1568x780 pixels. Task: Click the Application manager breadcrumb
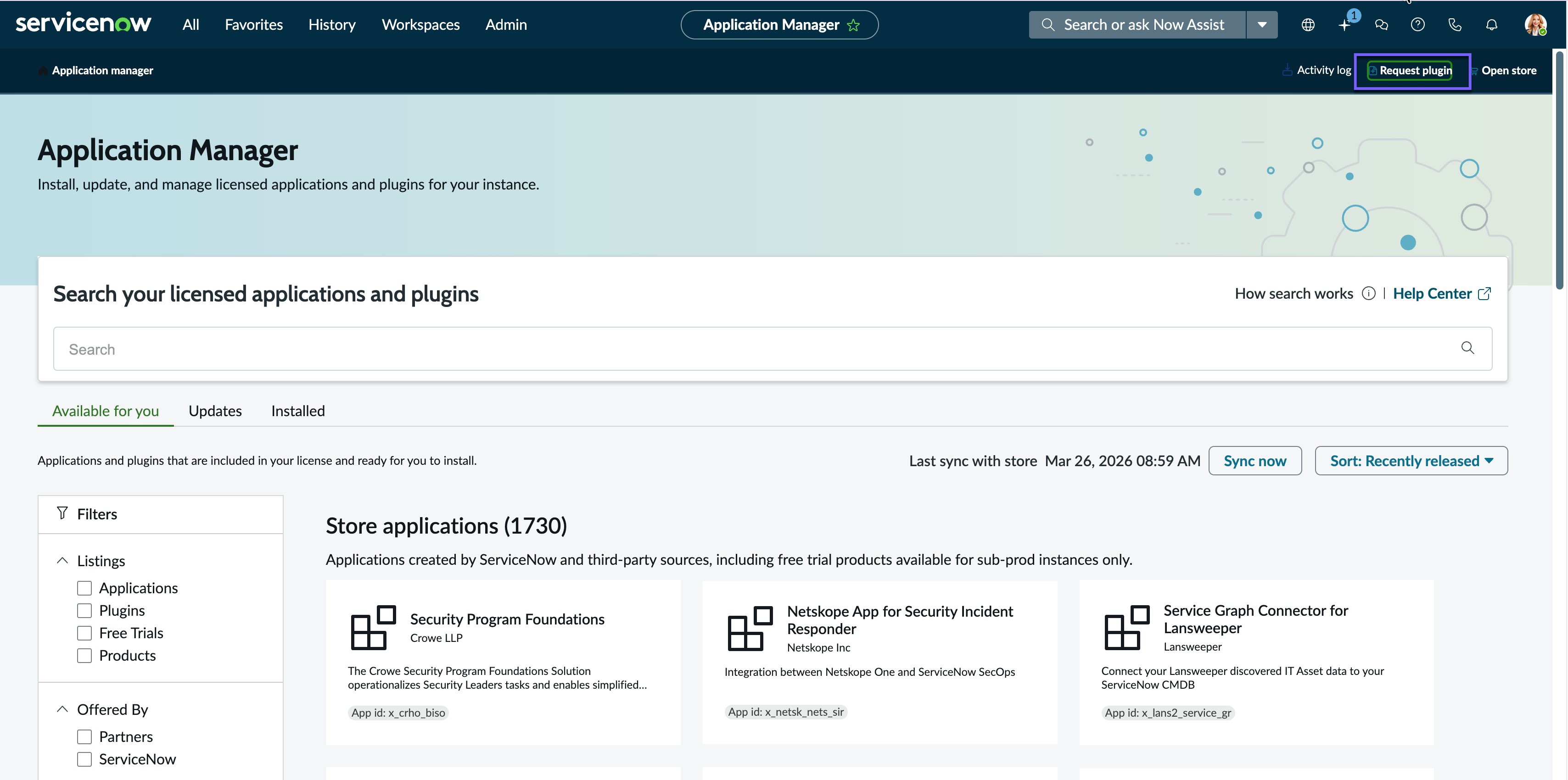click(102, 71)
